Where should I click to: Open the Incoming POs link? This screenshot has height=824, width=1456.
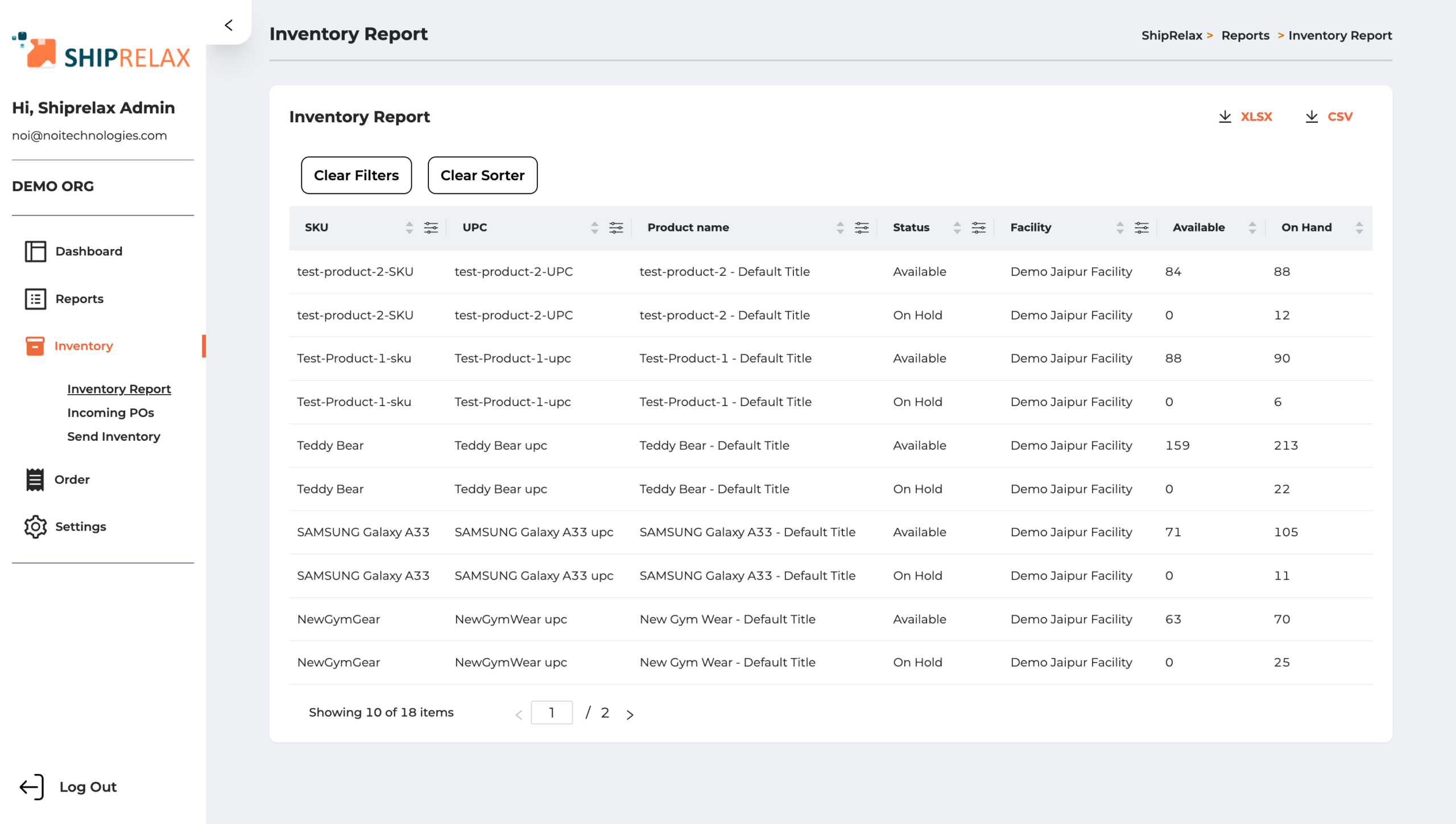coord(110,413)
